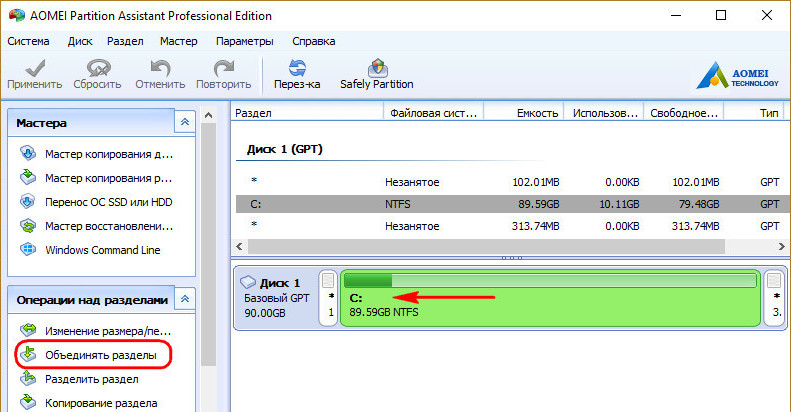
Task: Open the Параметры menu
Action: point(245,41)
